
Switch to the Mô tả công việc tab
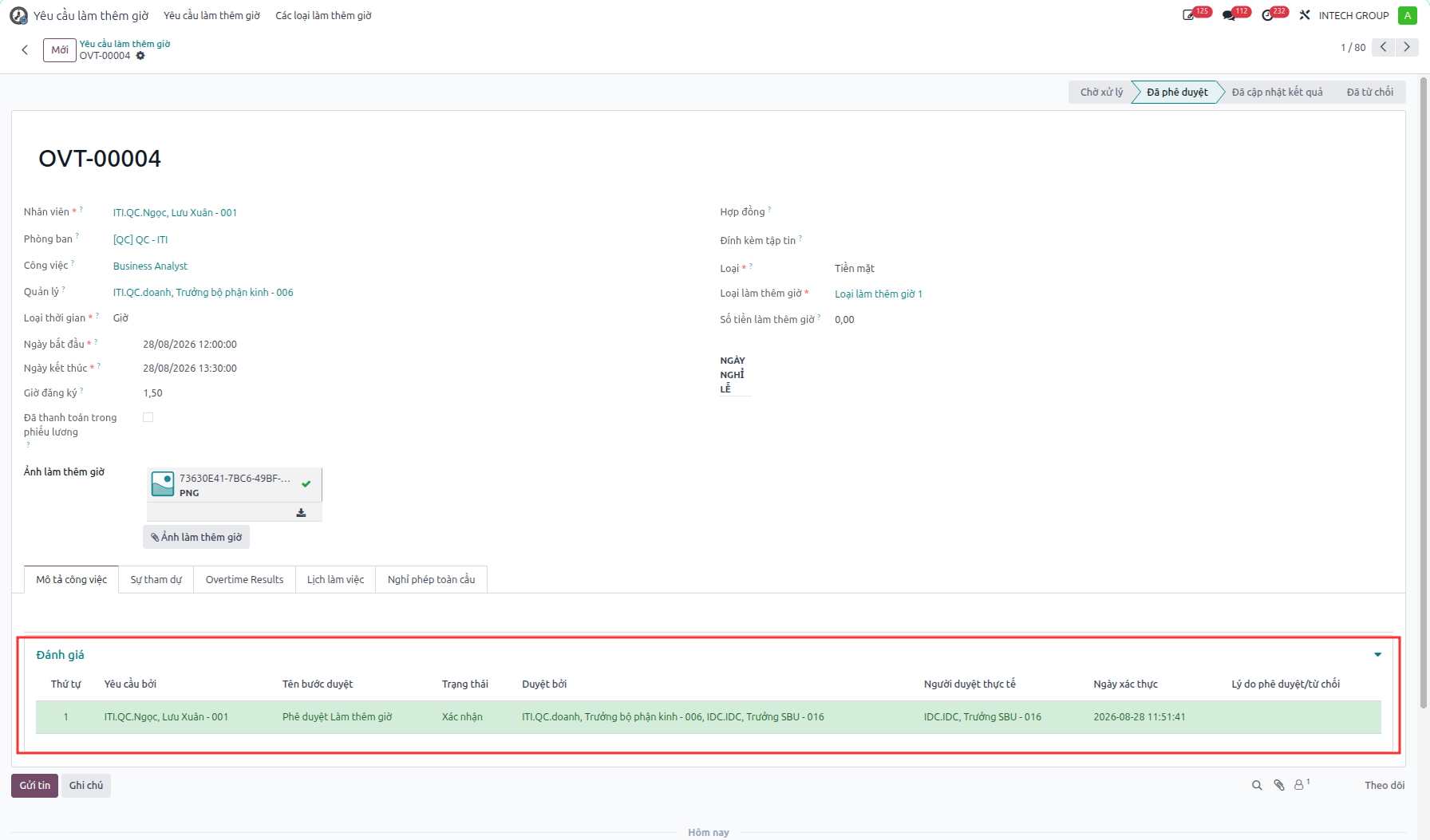pos(71,580)
